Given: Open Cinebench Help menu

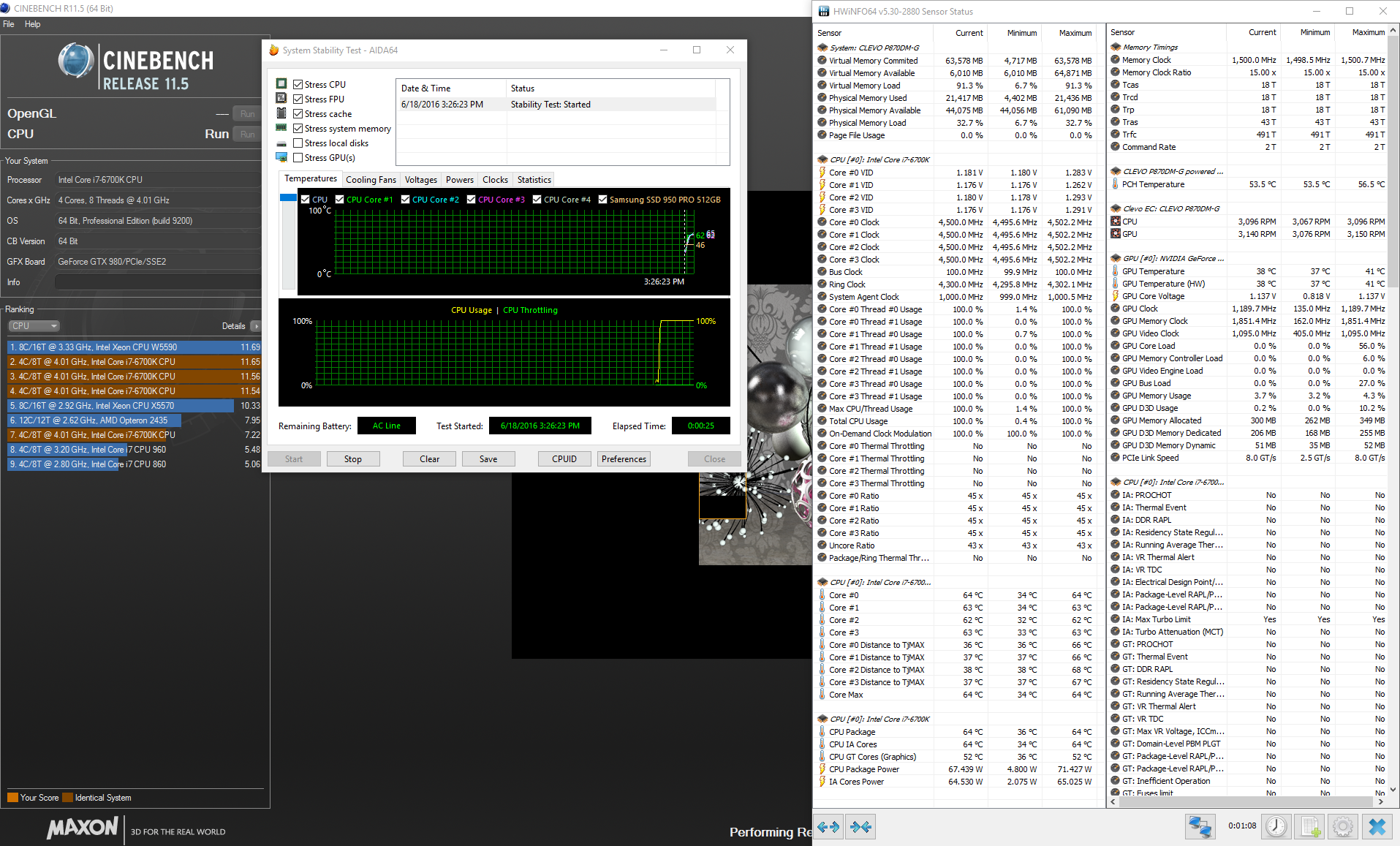Looking at the screenshot, I should (32, 24).
